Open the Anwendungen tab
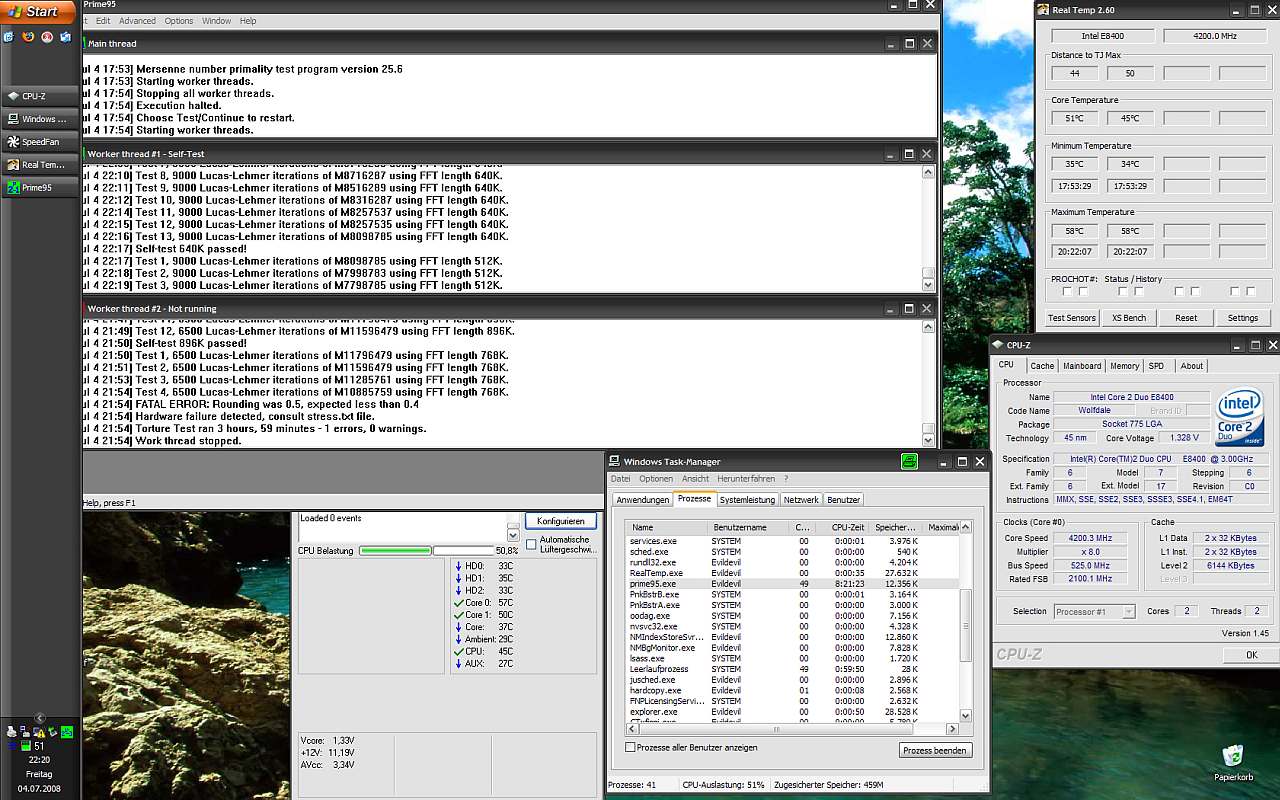Screen dimensions: 1280x800 pos(642,499)
